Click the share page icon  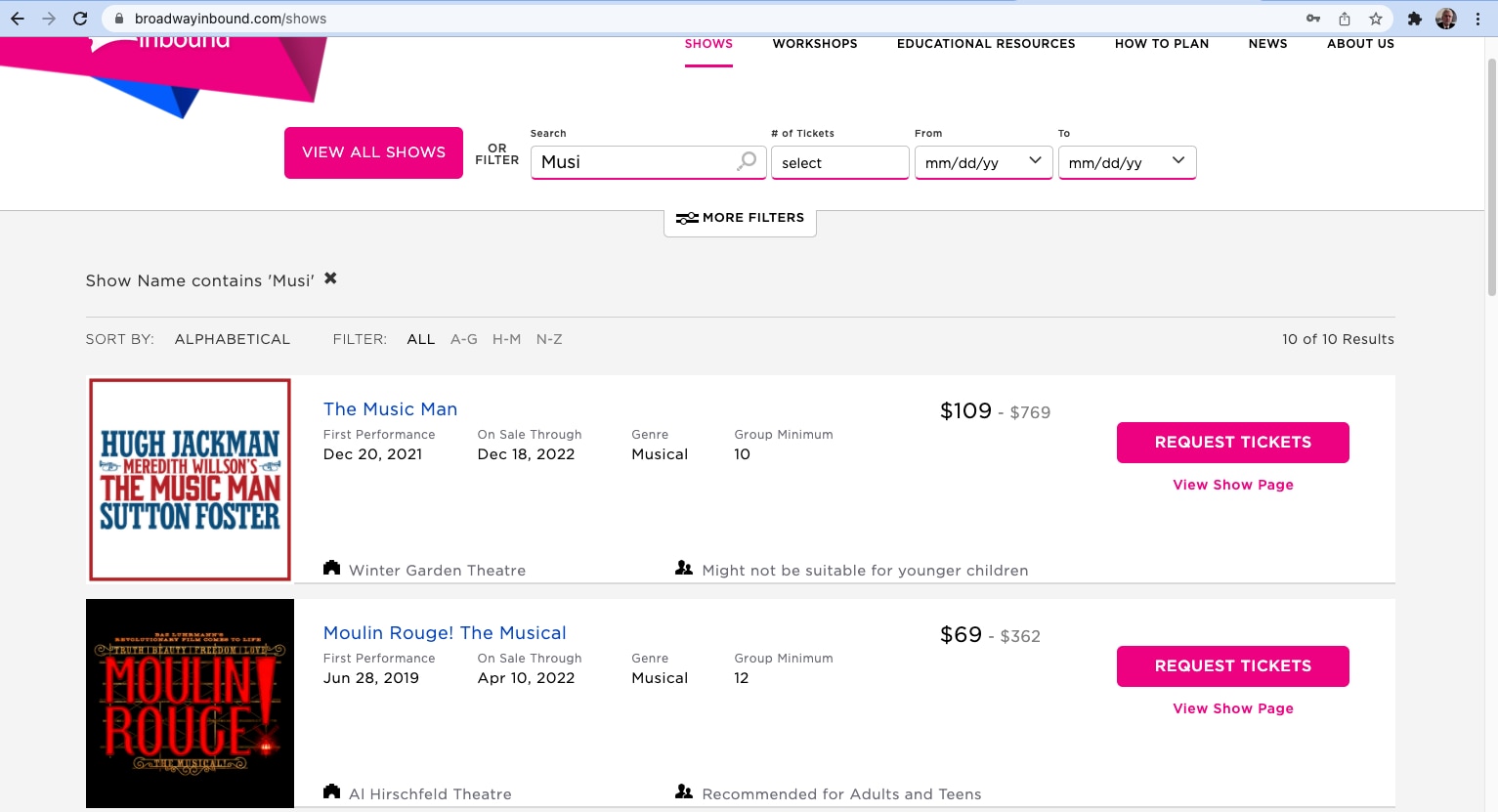[x=1345, y=19]
